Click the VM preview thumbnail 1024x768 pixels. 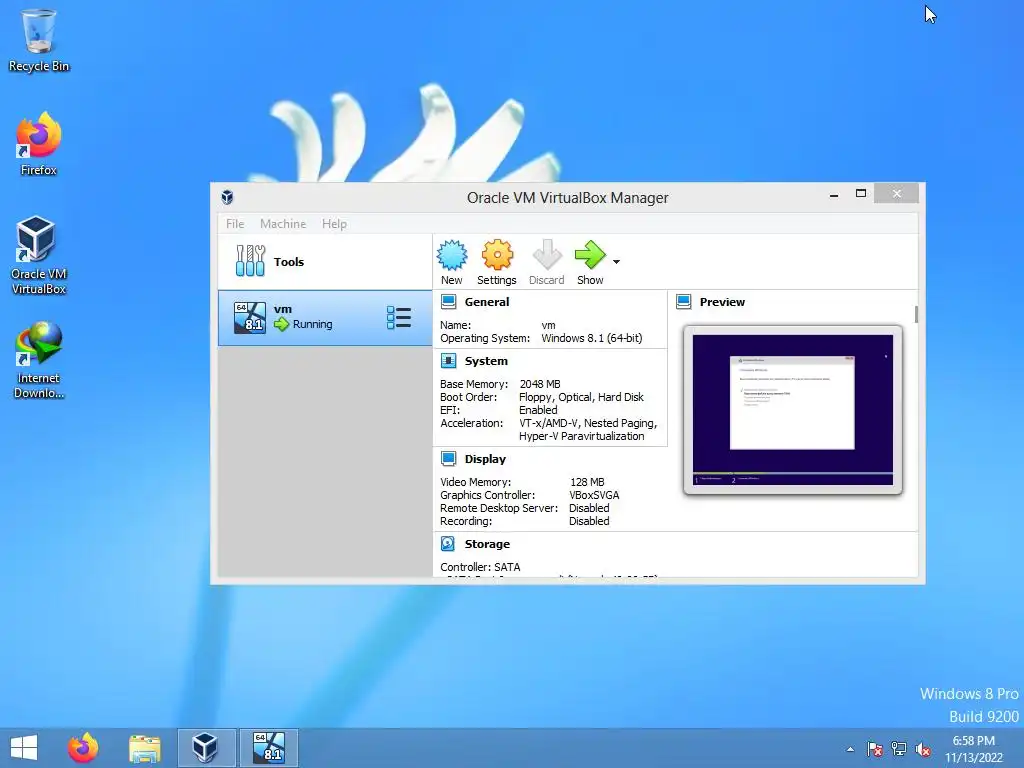[793, 409]
